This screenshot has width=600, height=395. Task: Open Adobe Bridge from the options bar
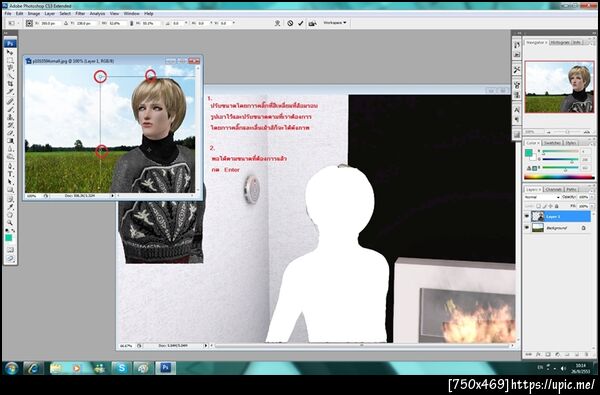312,23
